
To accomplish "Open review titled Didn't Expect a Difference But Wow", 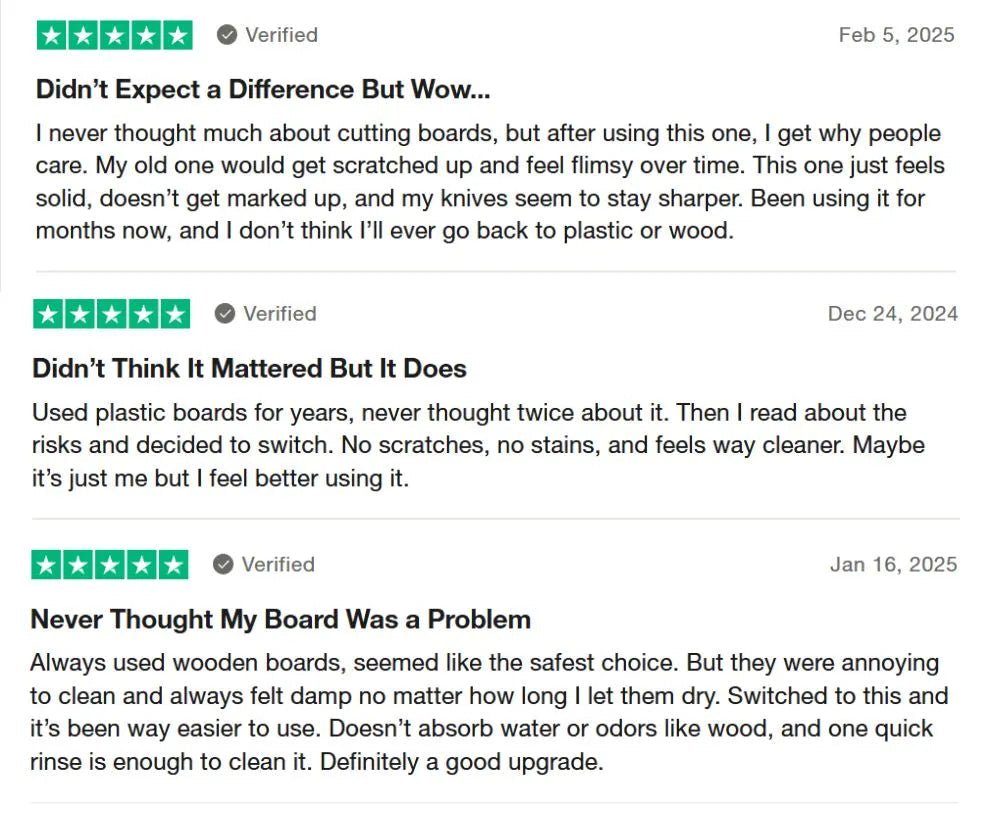I will click(263, 89).
